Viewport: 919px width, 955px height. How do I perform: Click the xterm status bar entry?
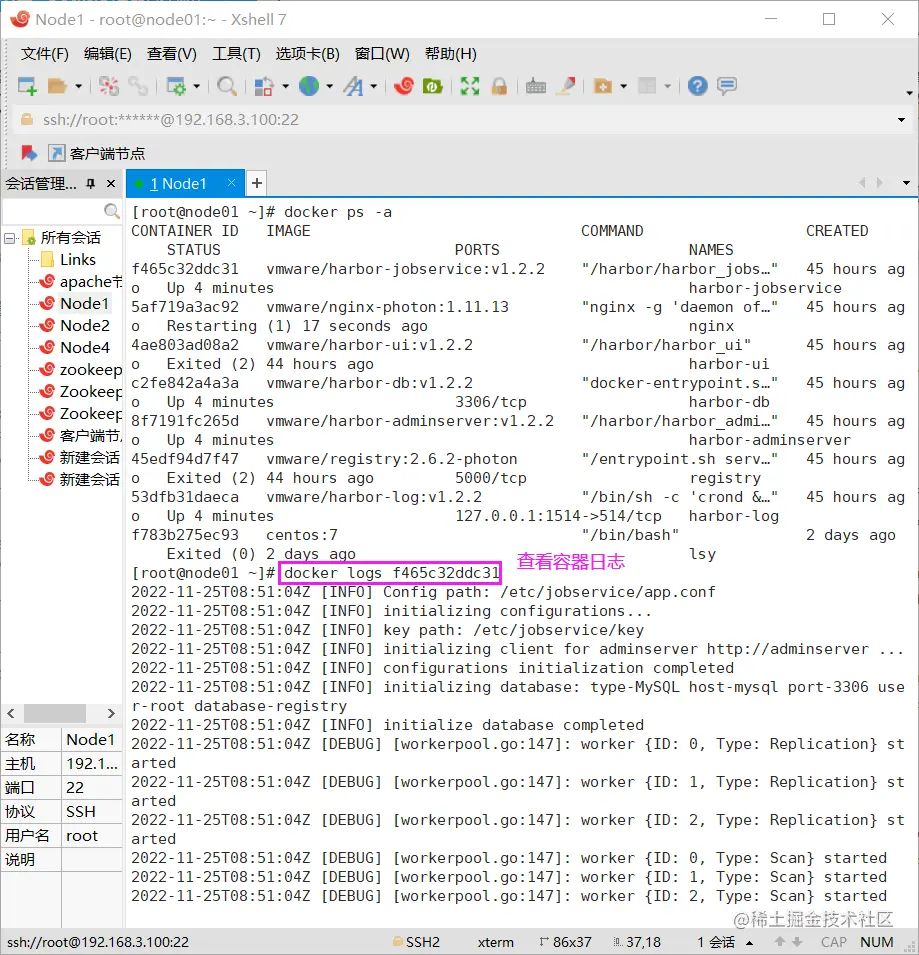pyautogui.click(x=495, y=942)
